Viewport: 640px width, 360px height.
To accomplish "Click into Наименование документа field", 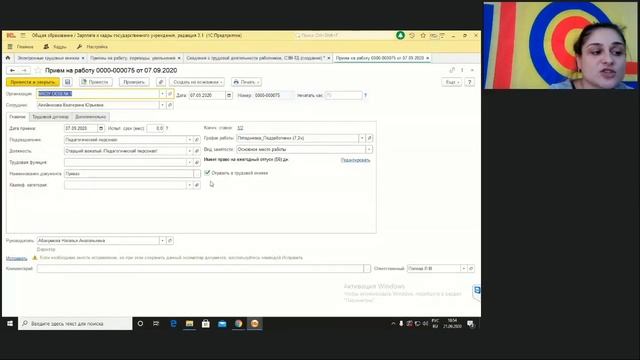I will click(129, 174).
